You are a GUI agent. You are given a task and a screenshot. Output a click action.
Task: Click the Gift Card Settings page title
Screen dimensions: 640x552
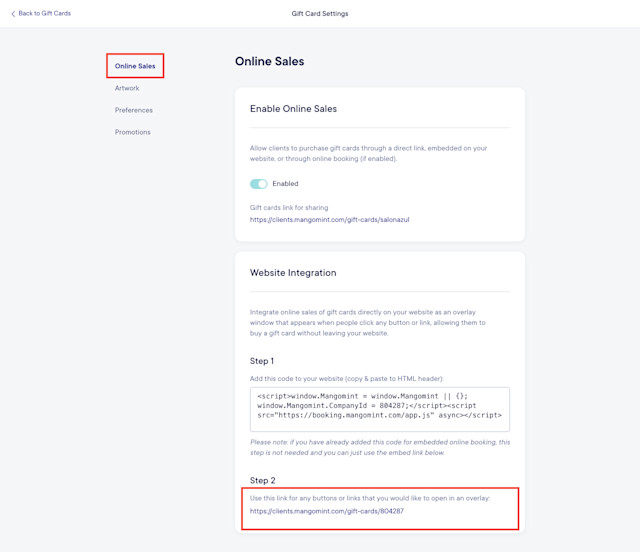coord(320,13)
